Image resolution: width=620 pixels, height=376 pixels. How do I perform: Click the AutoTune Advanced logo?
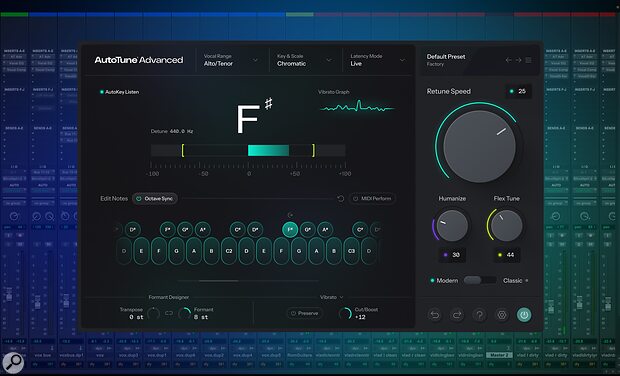(x=139, y=60)
